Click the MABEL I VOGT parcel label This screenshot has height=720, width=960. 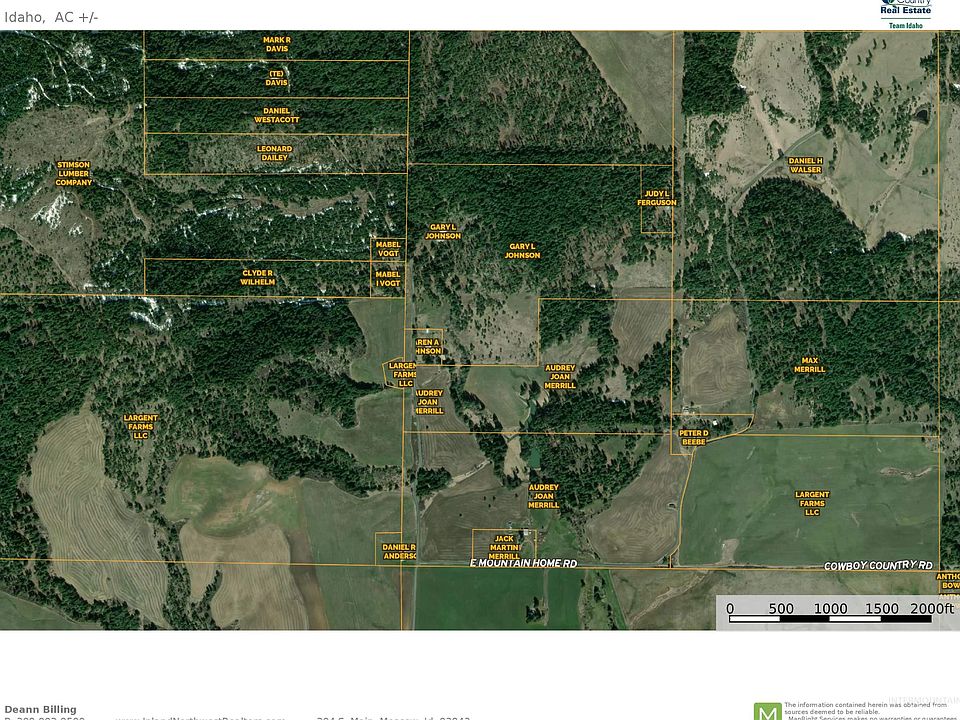tap(388, 279)
